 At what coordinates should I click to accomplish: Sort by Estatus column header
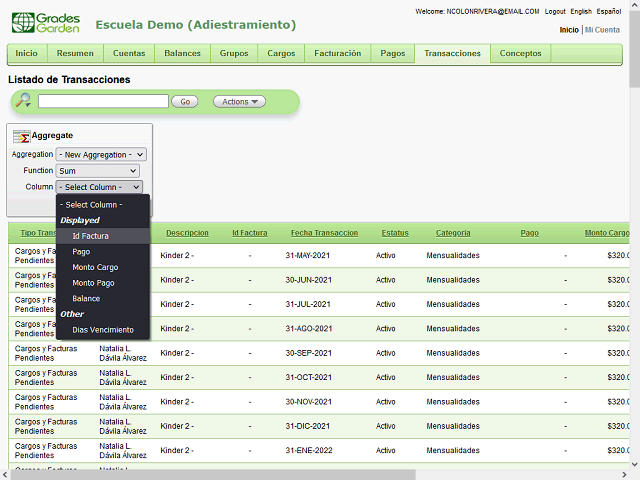click(395, 233)
